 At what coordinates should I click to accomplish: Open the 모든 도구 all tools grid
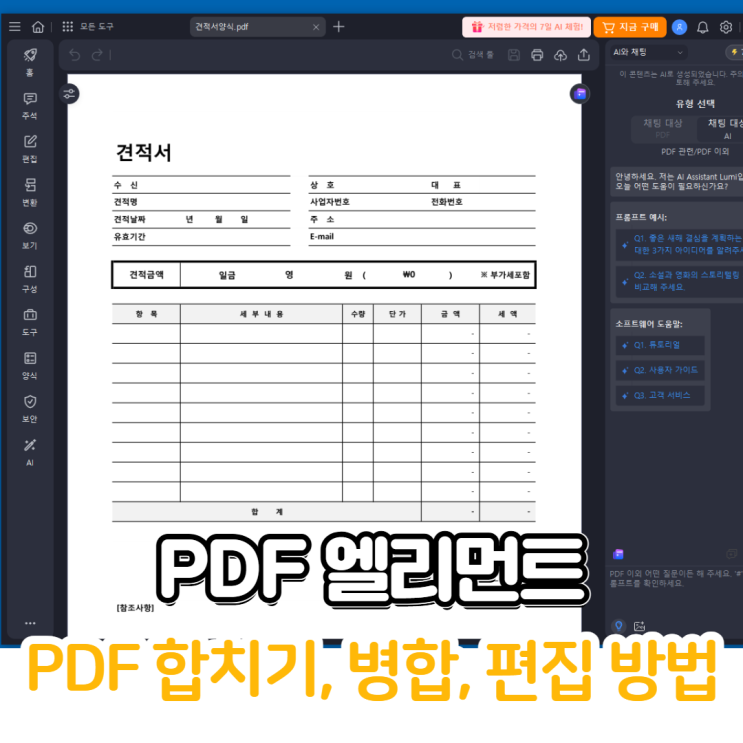(88, 27)
